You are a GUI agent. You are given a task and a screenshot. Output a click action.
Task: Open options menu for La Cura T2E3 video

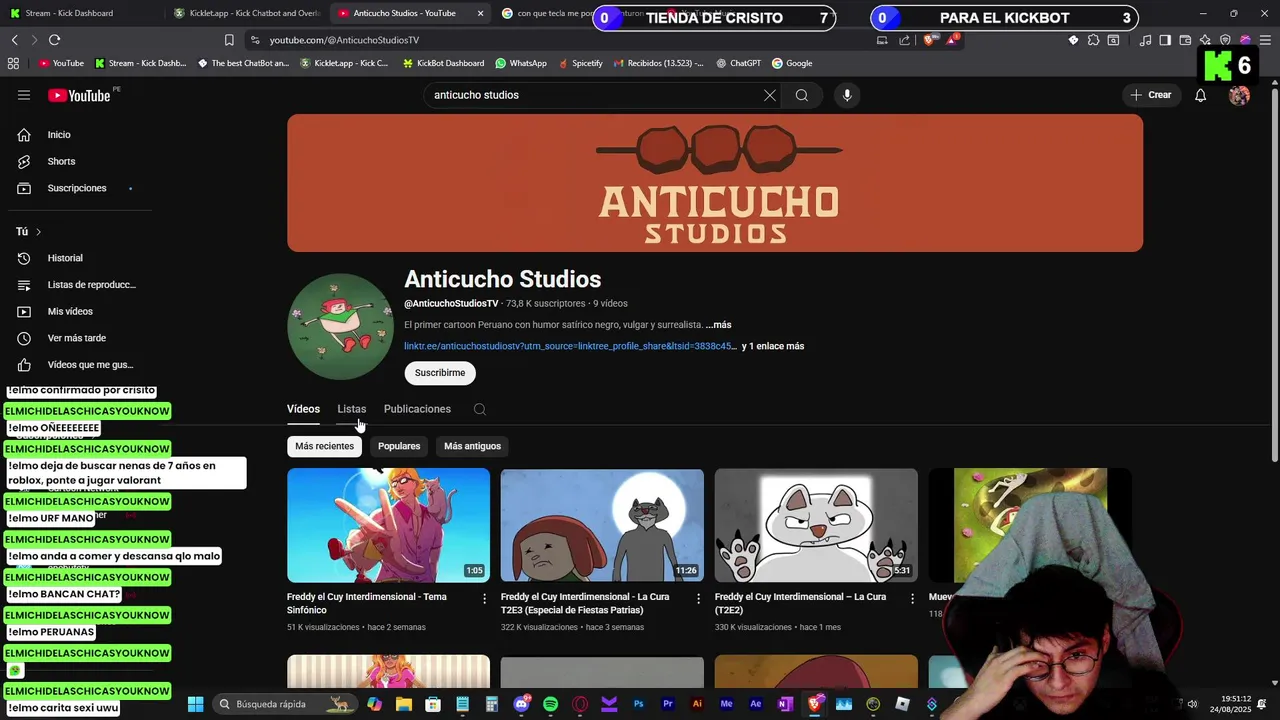coord(698,598)
